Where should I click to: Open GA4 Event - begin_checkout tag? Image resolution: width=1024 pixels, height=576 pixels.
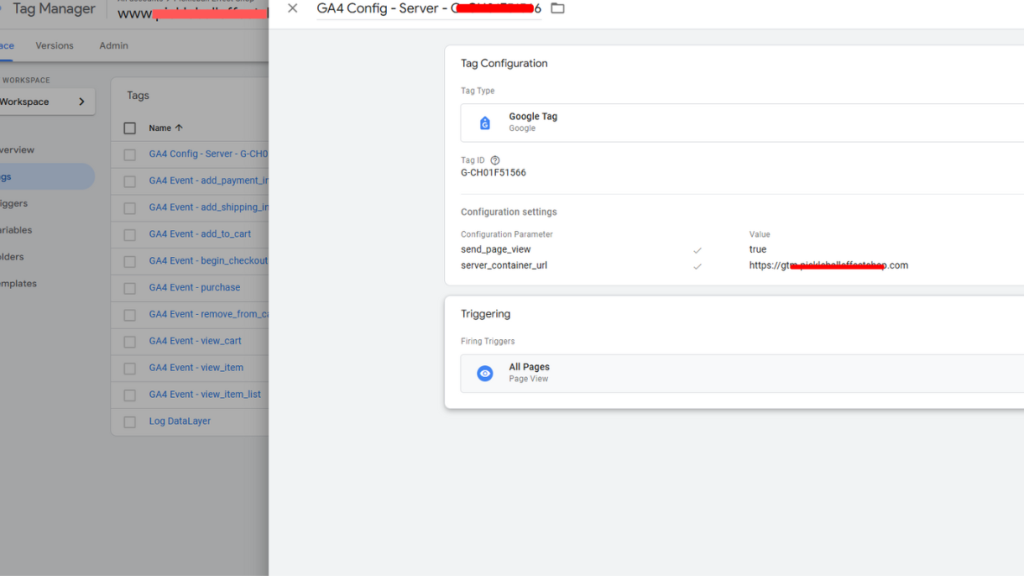(208, 261)
